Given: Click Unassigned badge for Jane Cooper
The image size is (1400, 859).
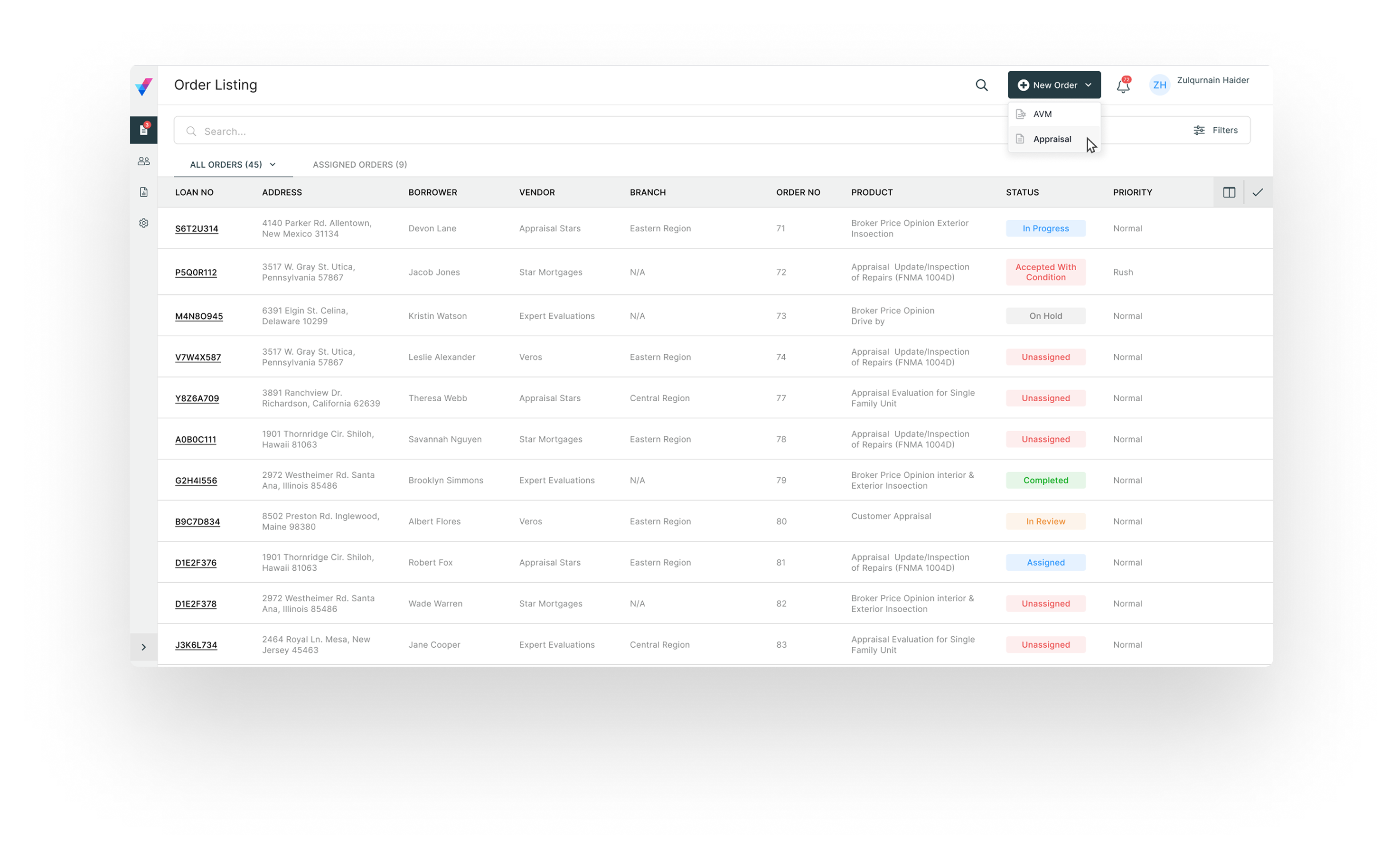Looking at the screenshot, I should [1045, 645].
